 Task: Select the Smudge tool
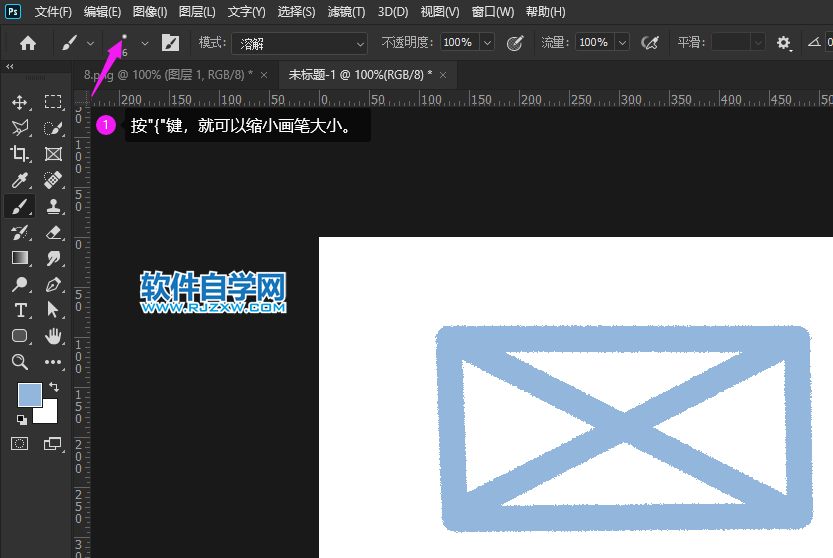click(x=53, y=258)
